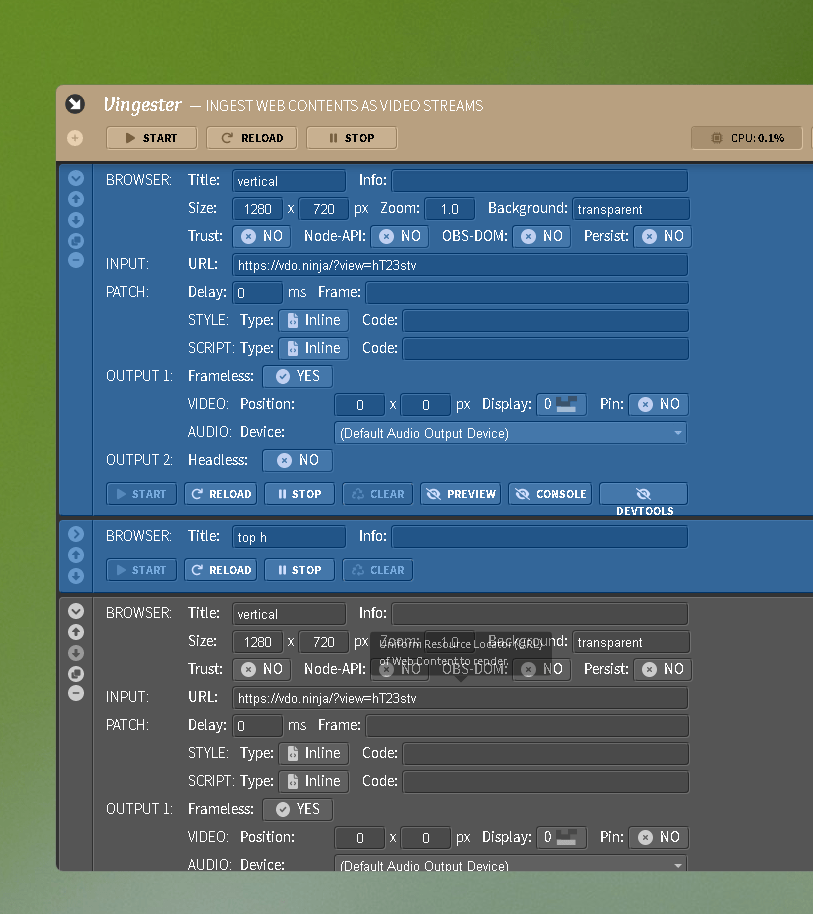Edit Zoom field in first vertical browser

click(x=450, y=209)
